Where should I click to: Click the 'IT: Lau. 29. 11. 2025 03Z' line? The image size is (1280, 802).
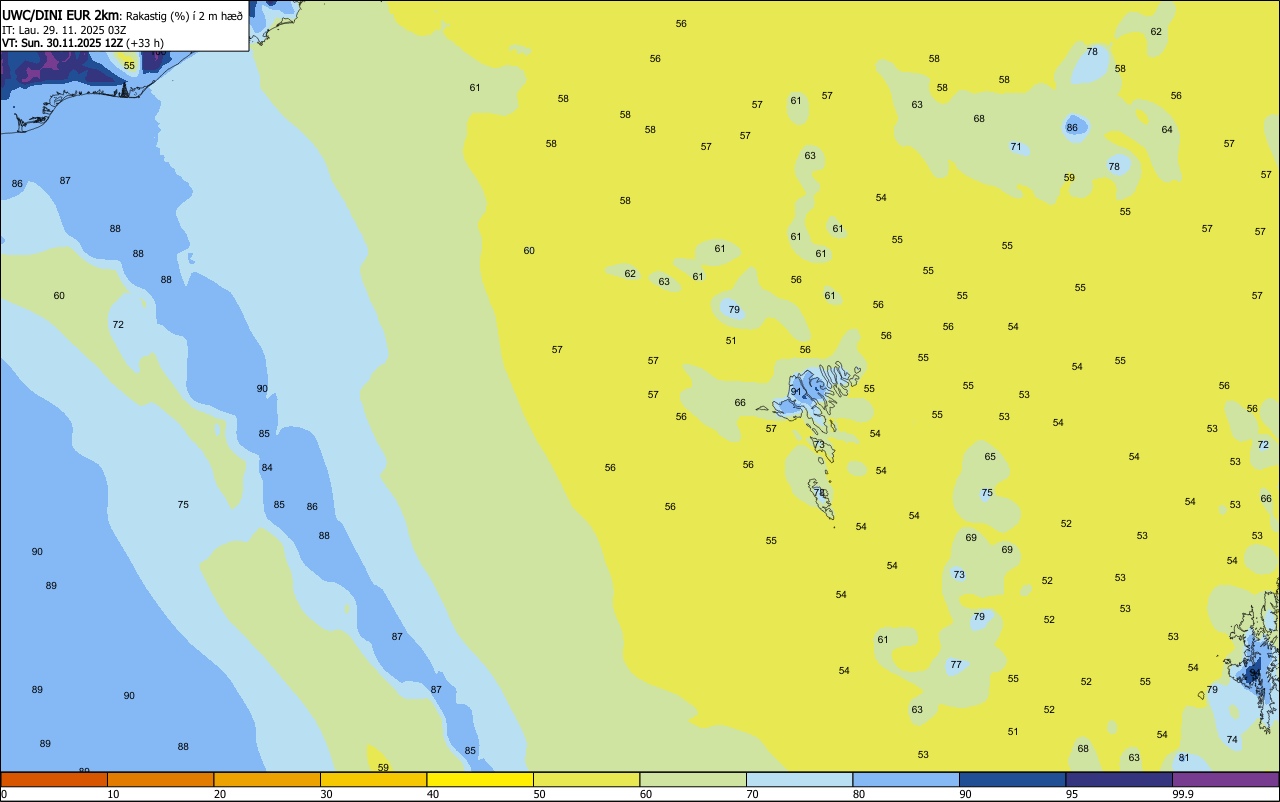pyautogui.click(x=64, y=30)
